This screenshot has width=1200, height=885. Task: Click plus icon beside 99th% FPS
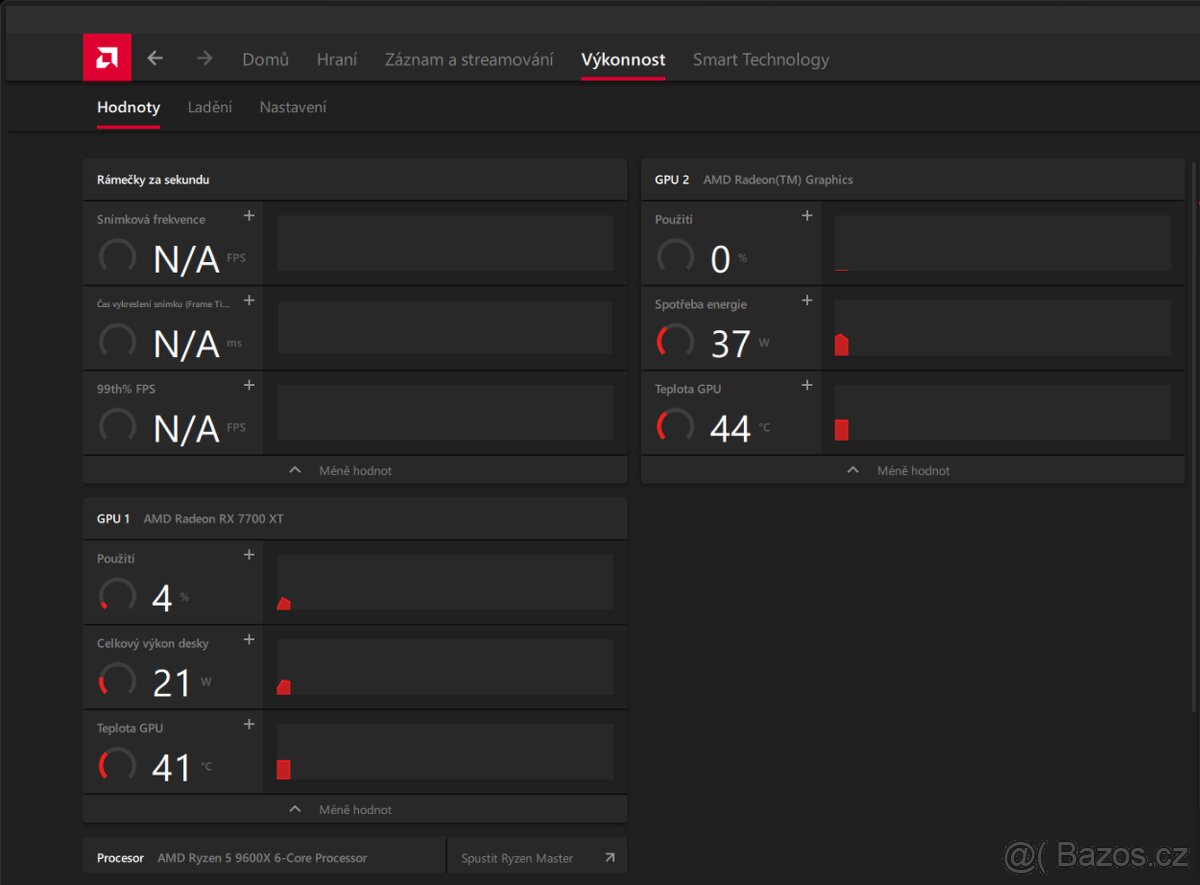click(x=249, y=385)
